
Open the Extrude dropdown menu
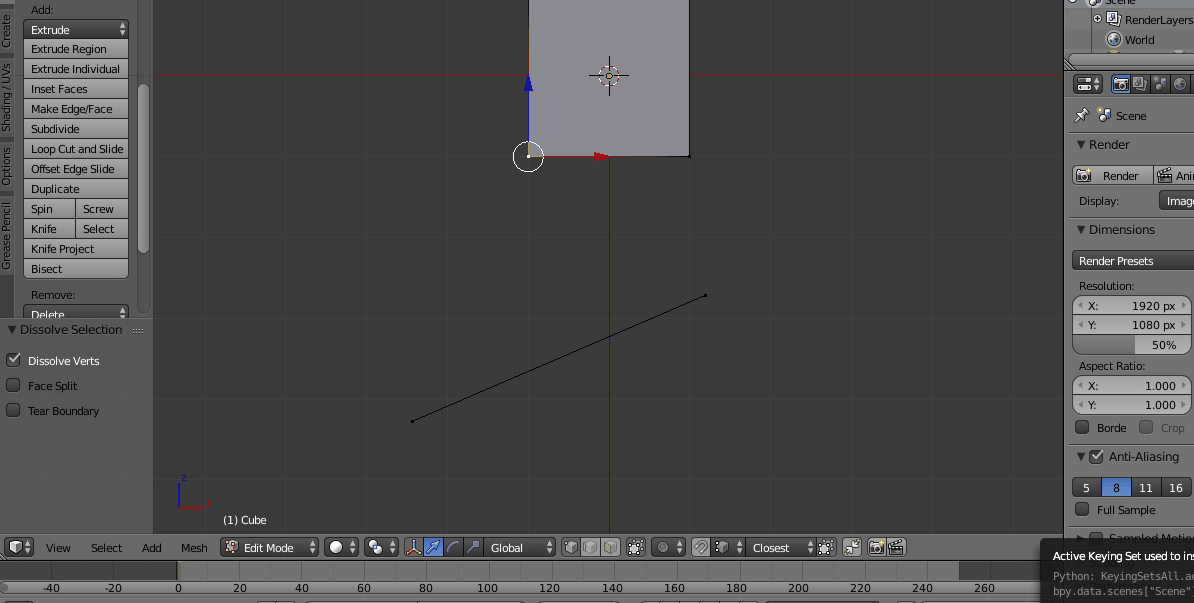click(76, 29)
